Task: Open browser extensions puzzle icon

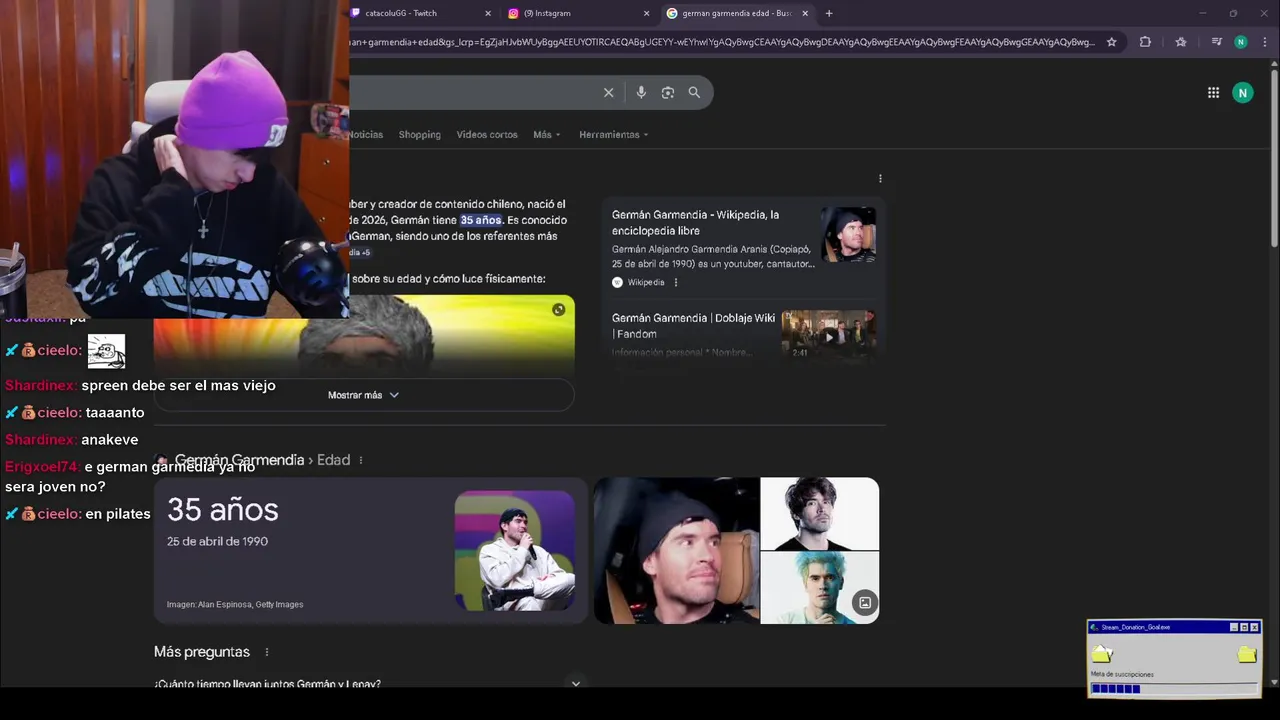Action: pos(1145,42)
